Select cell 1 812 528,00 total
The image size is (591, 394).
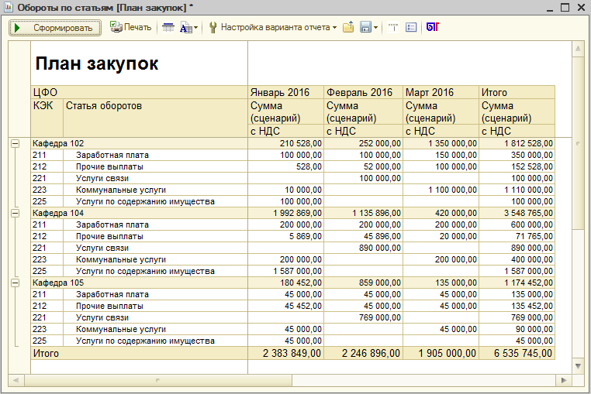(x=517, y=144)
